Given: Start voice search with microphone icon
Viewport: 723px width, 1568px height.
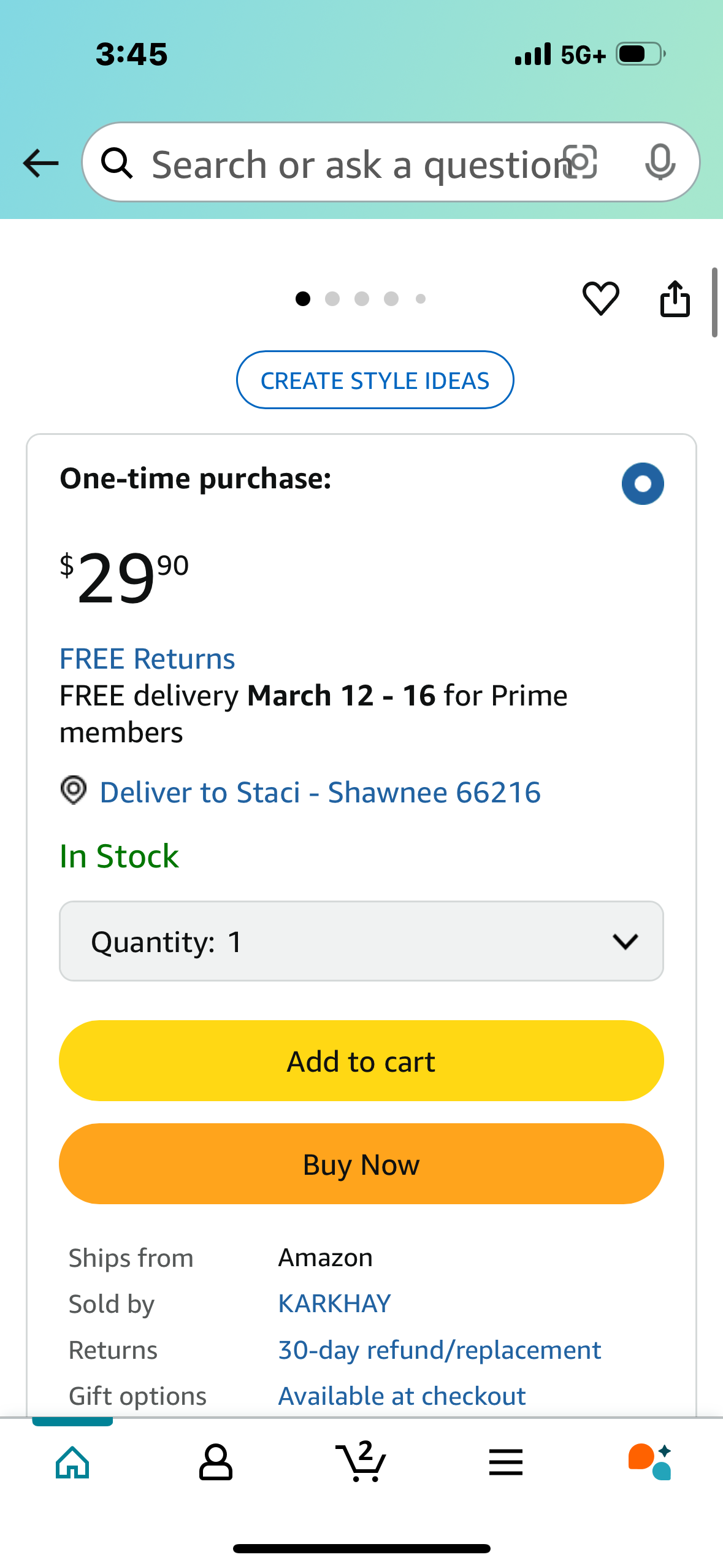Looking at the screenshot, I should (x=660, y=163).
